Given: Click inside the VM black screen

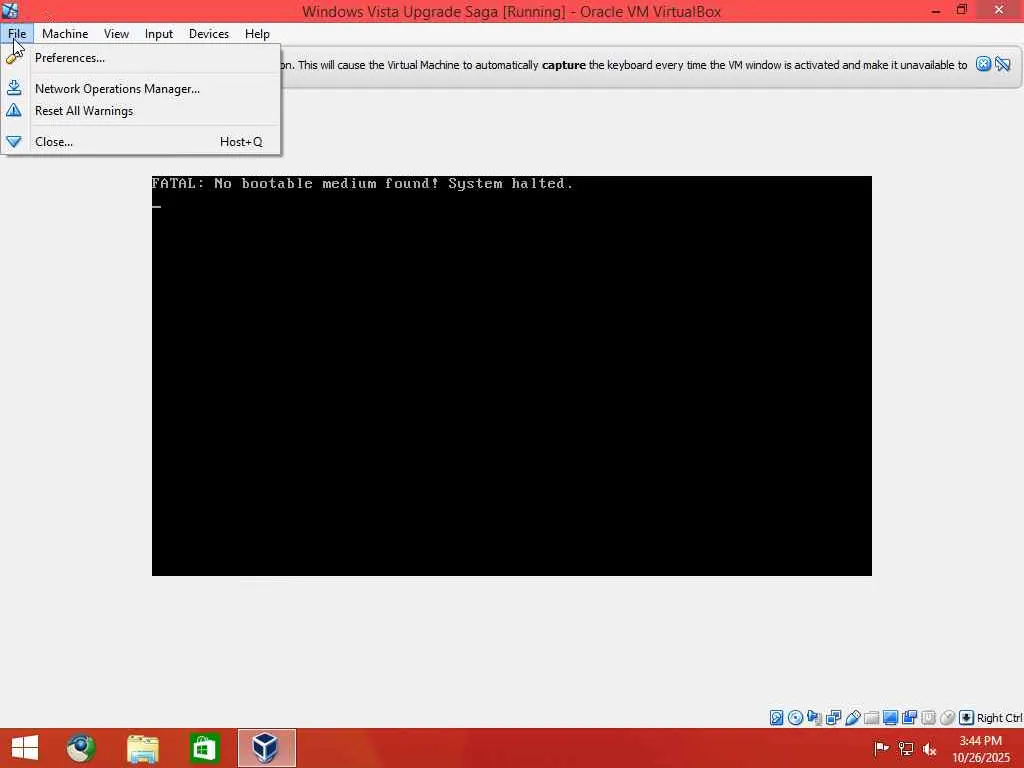Looking at the screenshot, I should coord(511,376).
